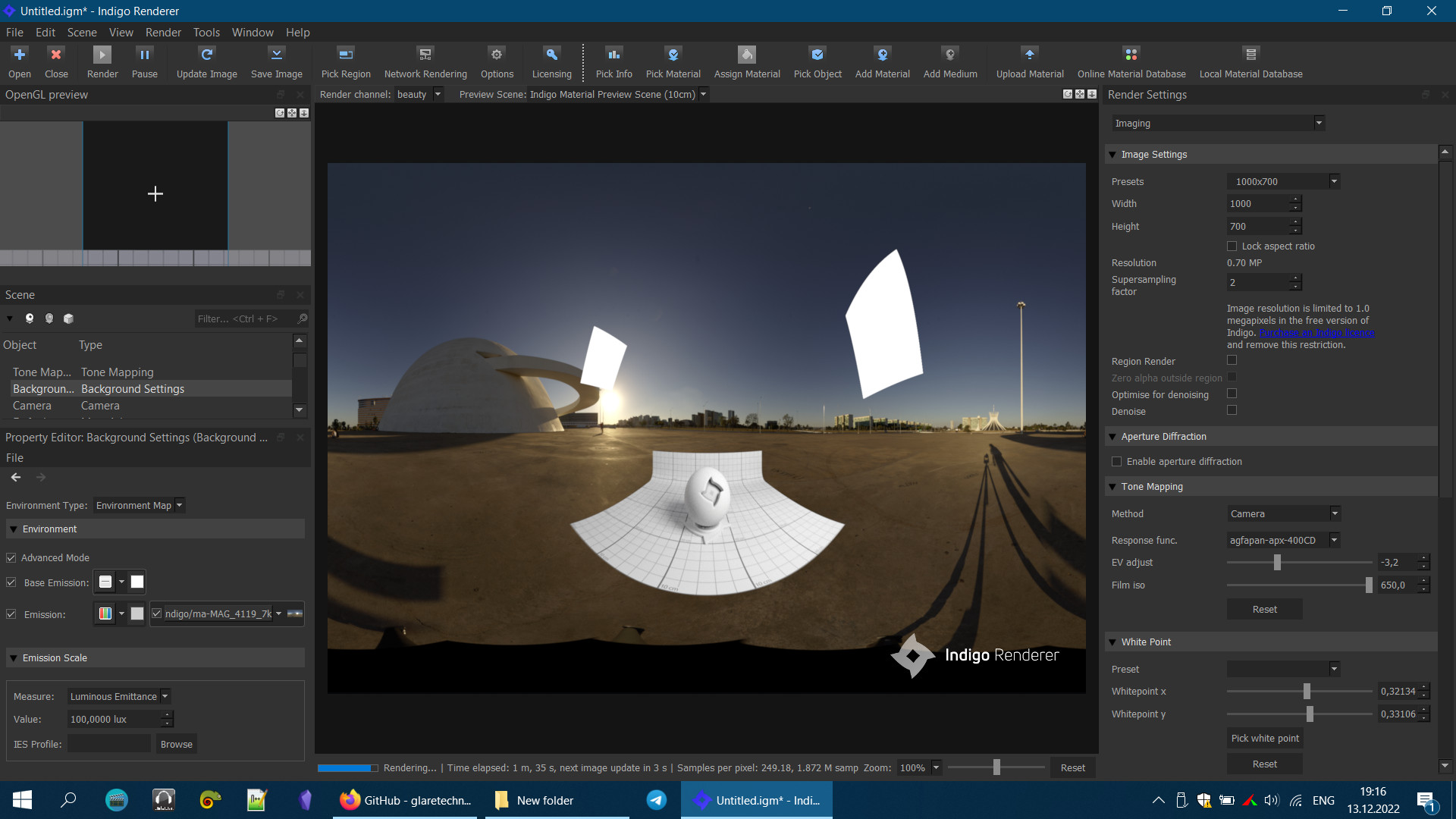The image size is (1456, 819).
Task: Click the Open scene toolbar icon
Action: (20, 55)
